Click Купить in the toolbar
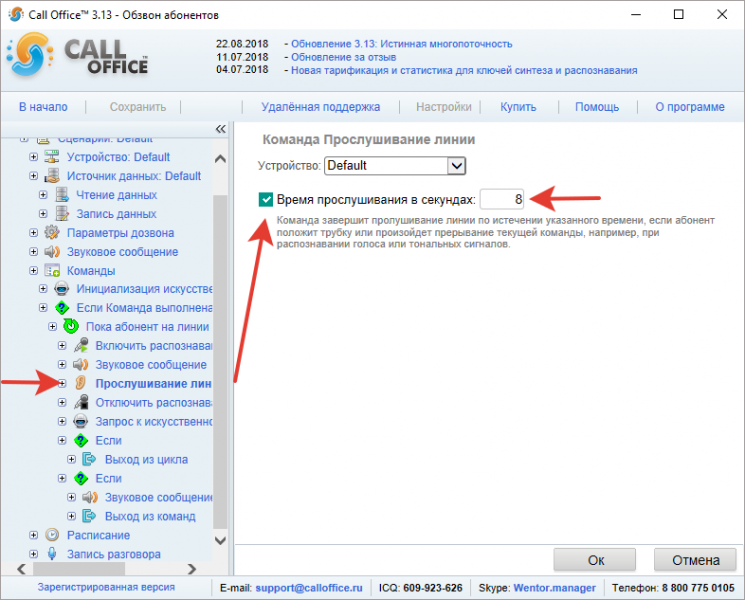 518,107
